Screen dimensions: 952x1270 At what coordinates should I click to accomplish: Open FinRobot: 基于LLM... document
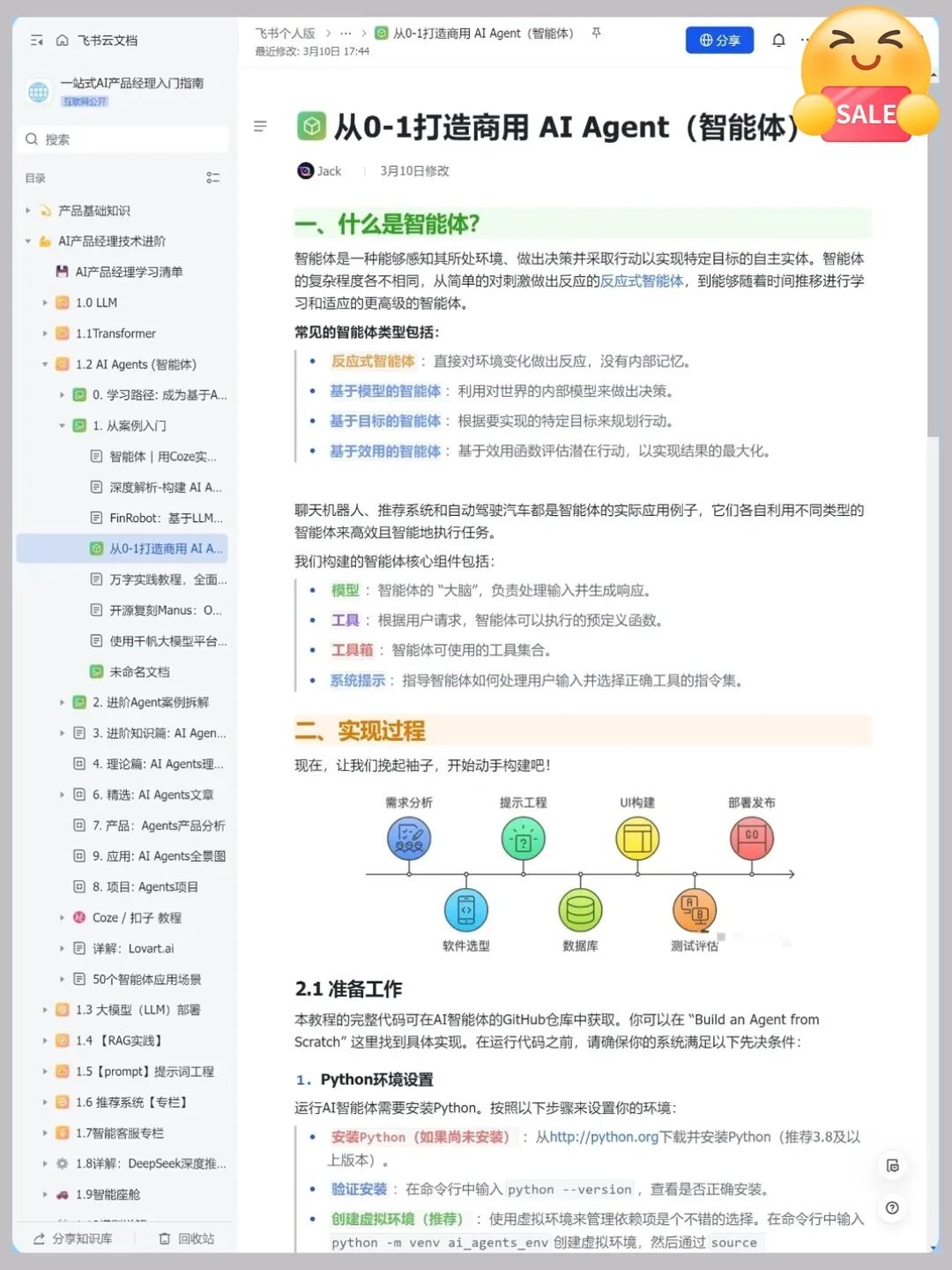[x=157, y=519]
